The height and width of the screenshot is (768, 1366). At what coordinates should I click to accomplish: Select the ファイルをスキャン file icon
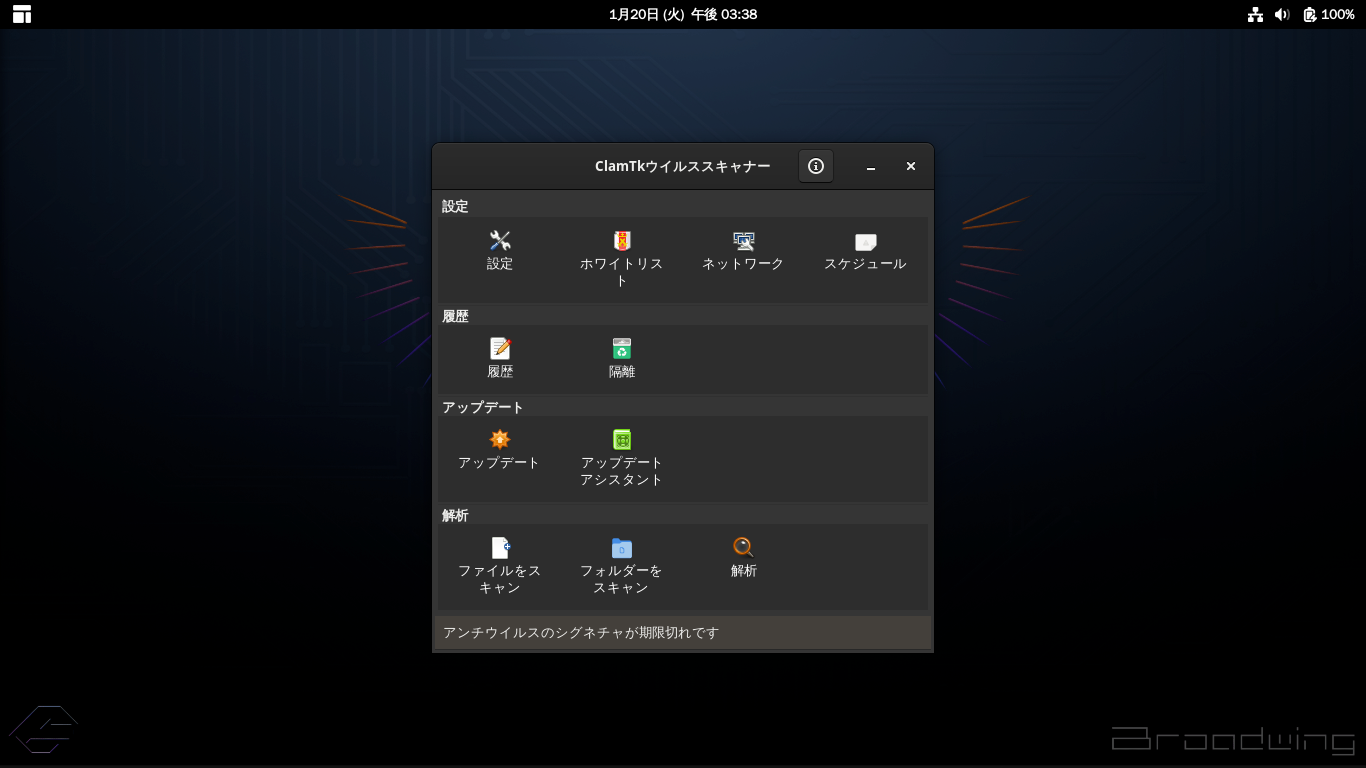tap(500, 547)
